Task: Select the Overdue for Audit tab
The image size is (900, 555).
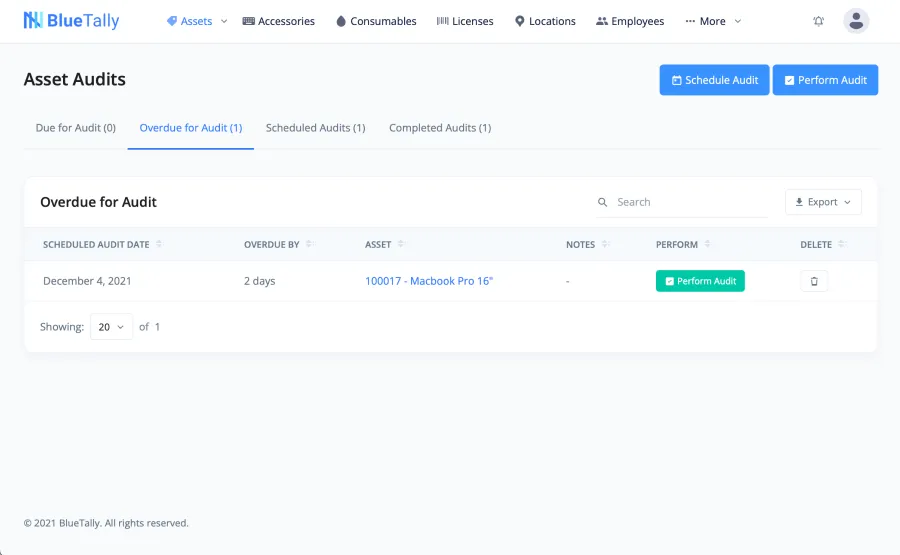Action: click(191, 128)
